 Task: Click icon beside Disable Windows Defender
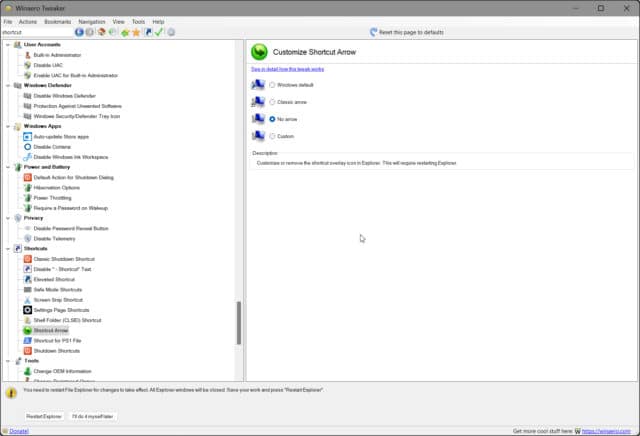click(x=27, y=96)
